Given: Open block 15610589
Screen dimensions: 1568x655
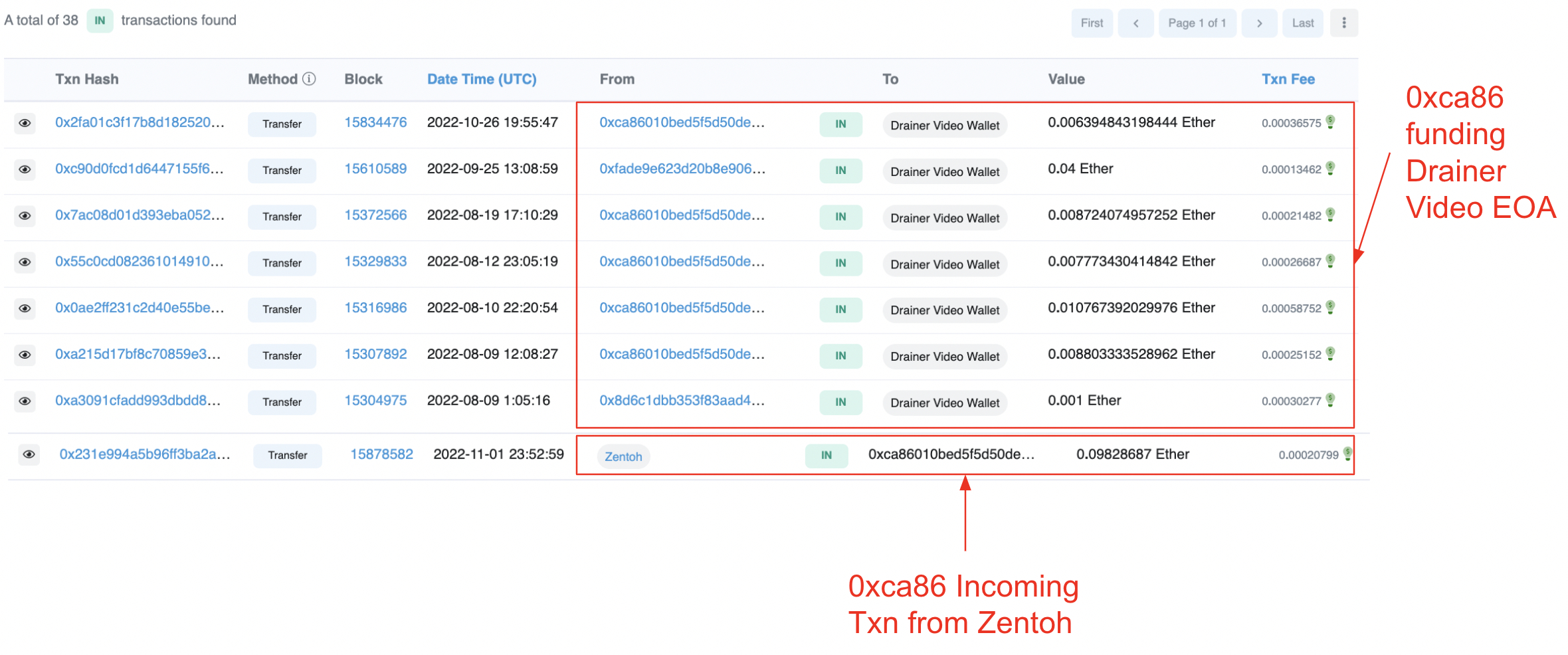Looking at the screenshot, I should click(375, 169).
